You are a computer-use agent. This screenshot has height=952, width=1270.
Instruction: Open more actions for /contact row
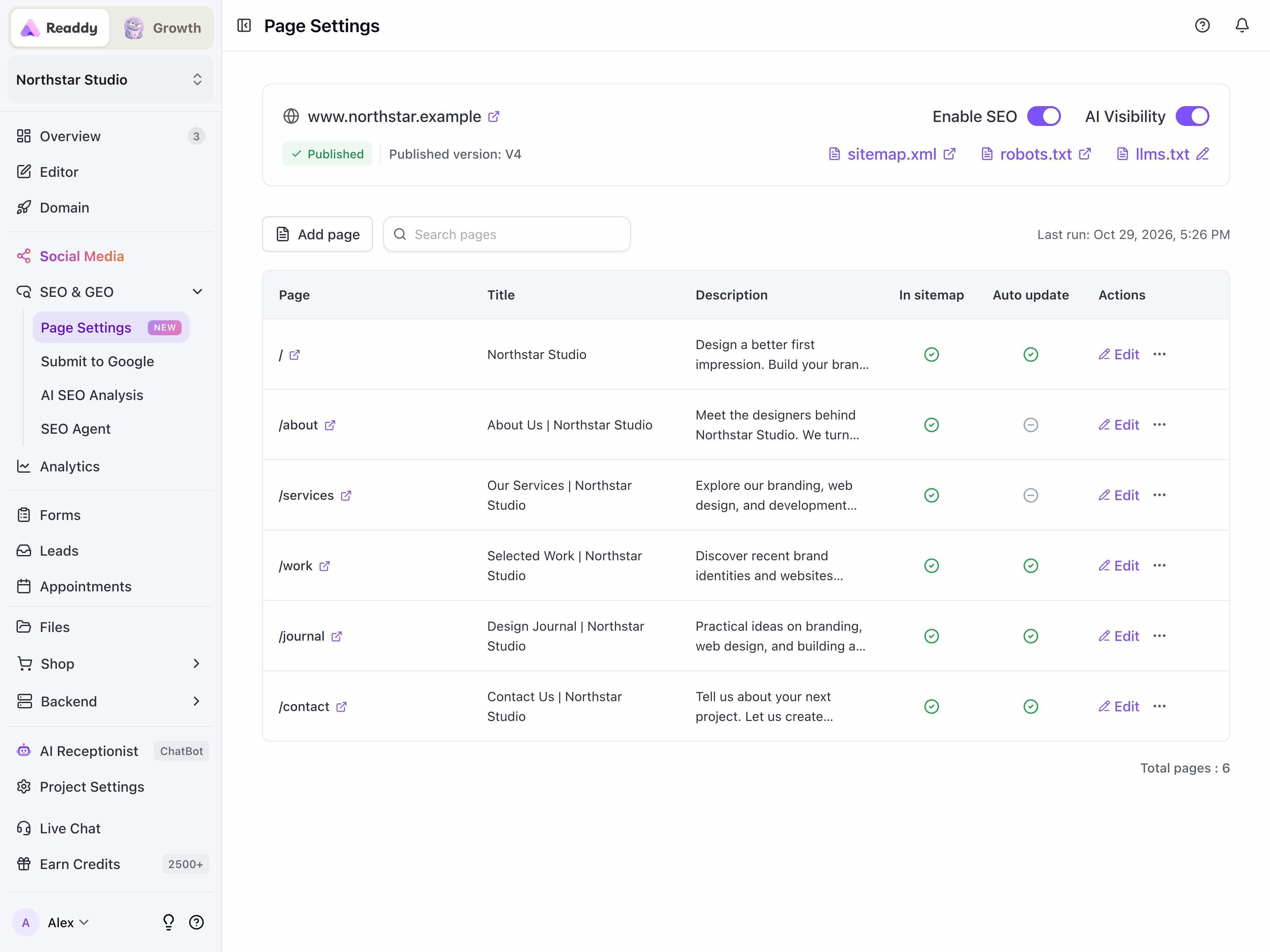(1159, 706)
